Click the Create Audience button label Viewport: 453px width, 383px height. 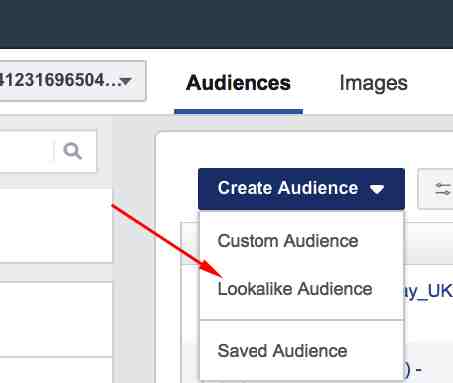pos(288,188)
